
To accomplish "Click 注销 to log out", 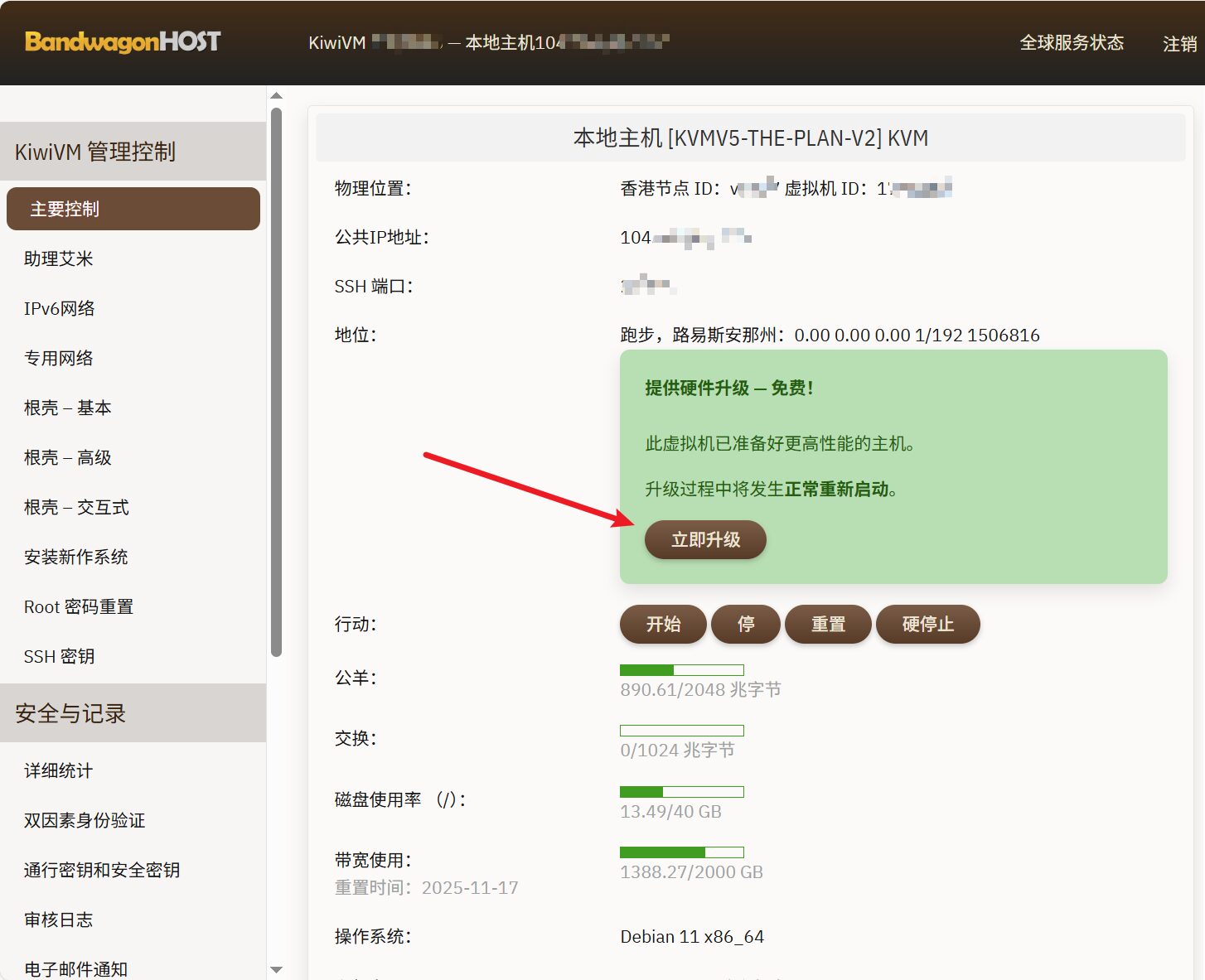I will pyautogui.click(x=1179, y=44).
